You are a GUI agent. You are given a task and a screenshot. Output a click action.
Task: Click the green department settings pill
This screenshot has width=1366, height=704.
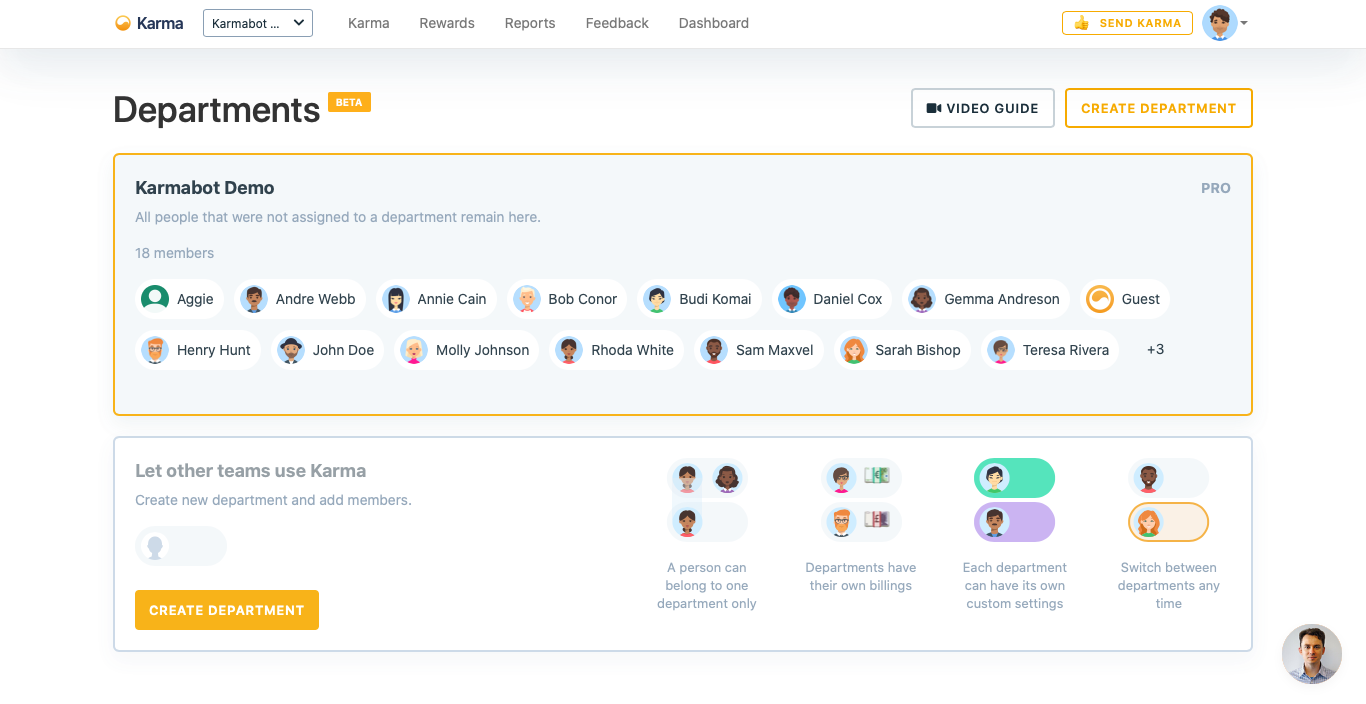click(1014, 478)
